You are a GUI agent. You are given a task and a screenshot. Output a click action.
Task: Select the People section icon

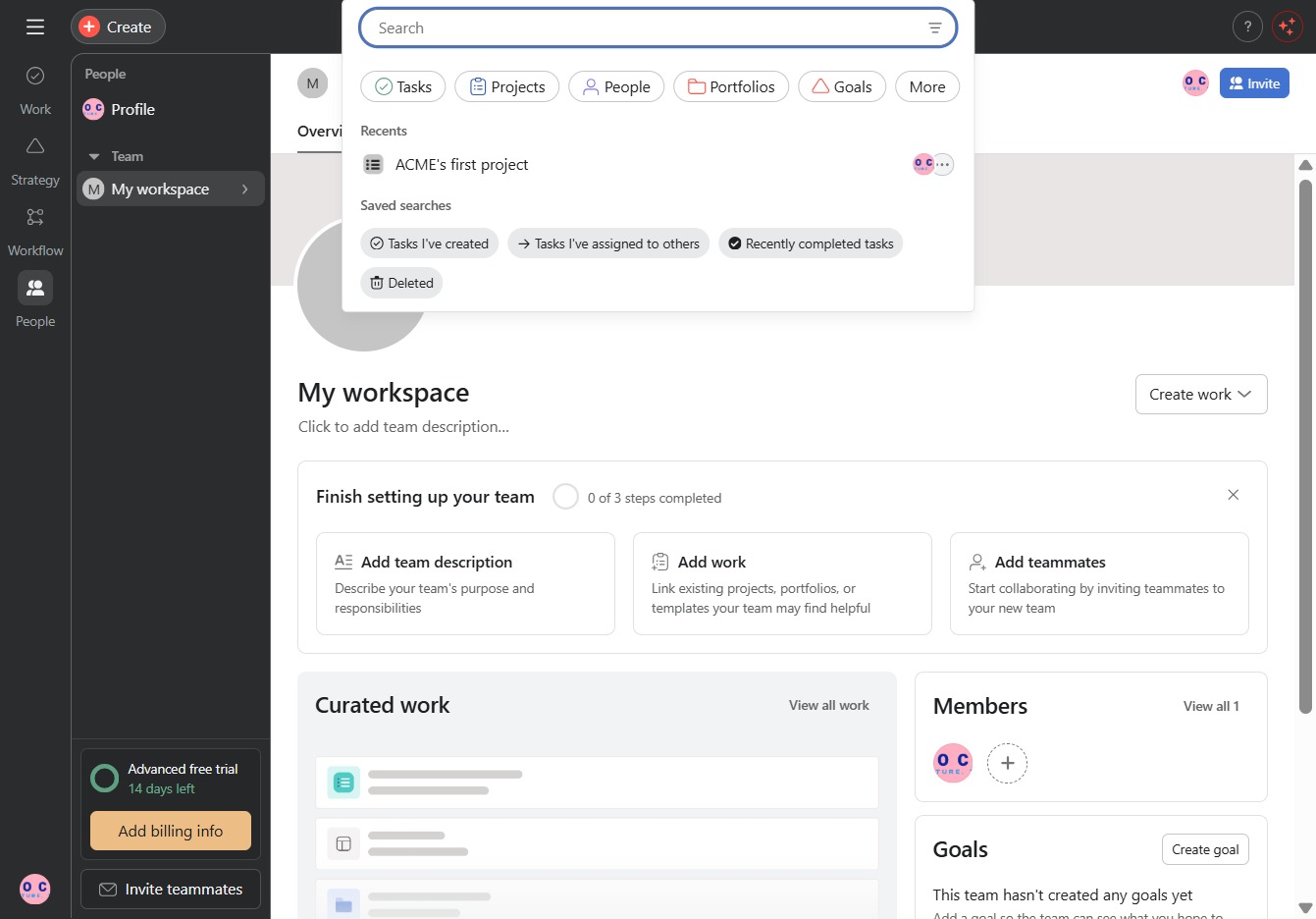pyautogui.click(x=35, y=288)
